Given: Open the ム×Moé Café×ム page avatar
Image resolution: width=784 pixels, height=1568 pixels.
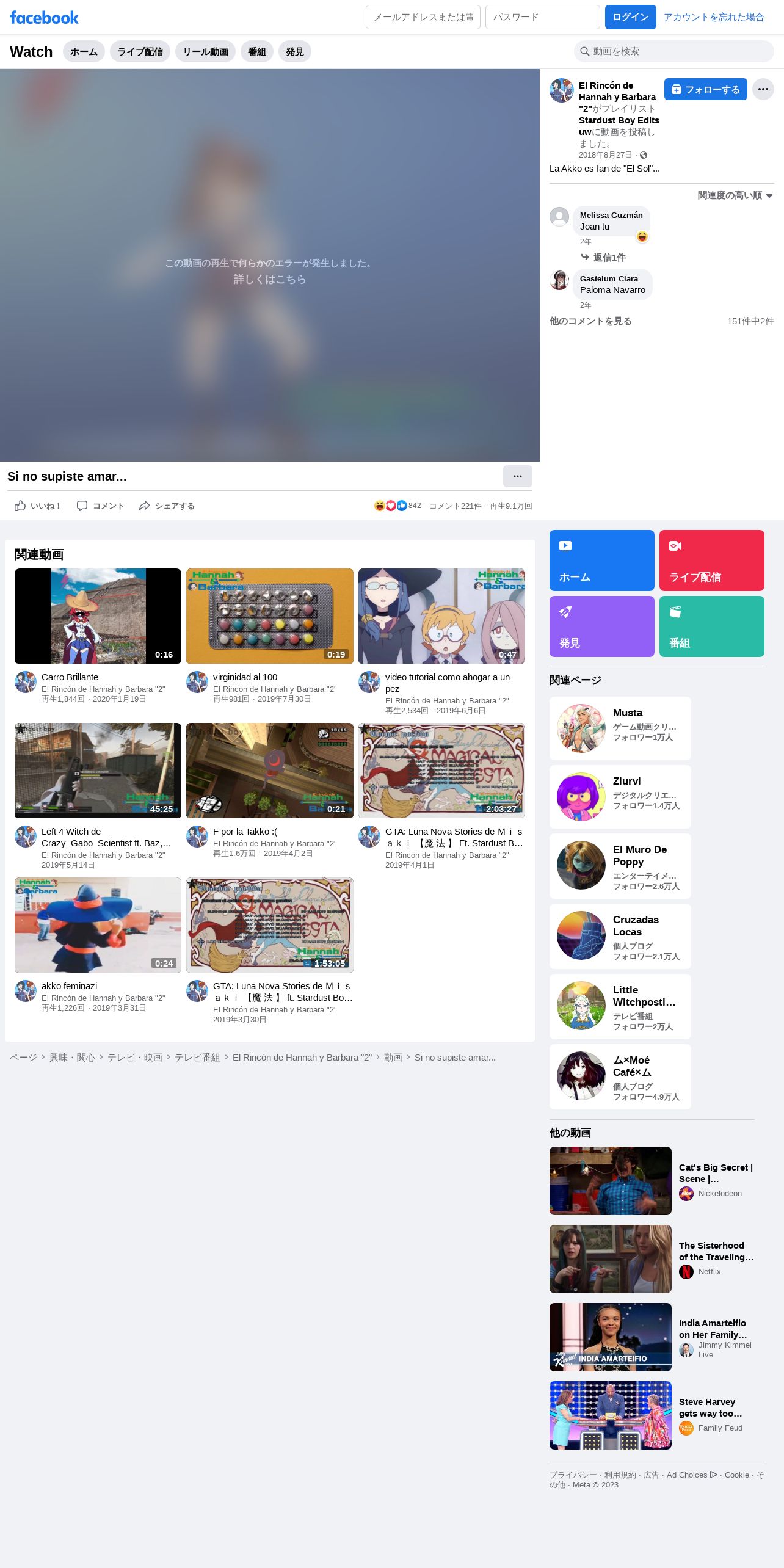Looking at the screenshot, I should (x=581, y=1076).
